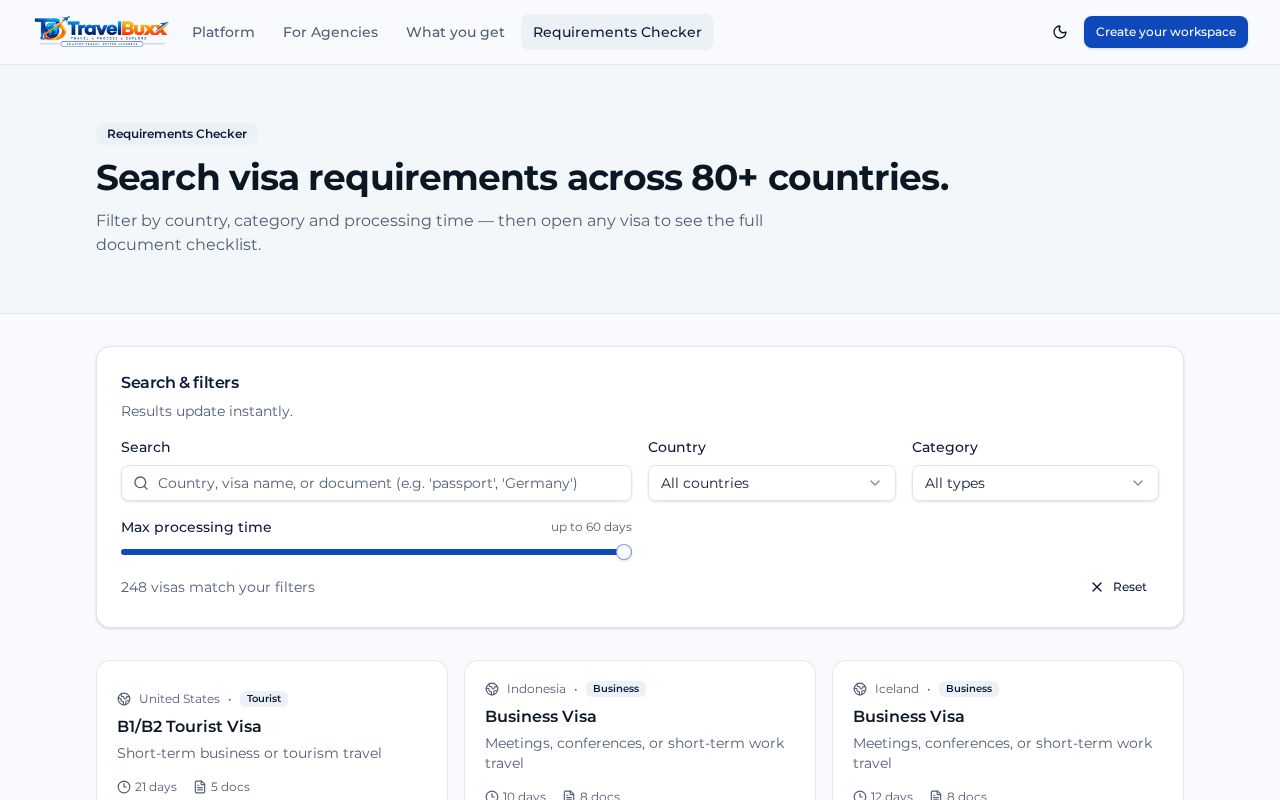Open the B1/B2 Tourist Visa card
The image size is (1280, 800).
[x=189, y=727]
